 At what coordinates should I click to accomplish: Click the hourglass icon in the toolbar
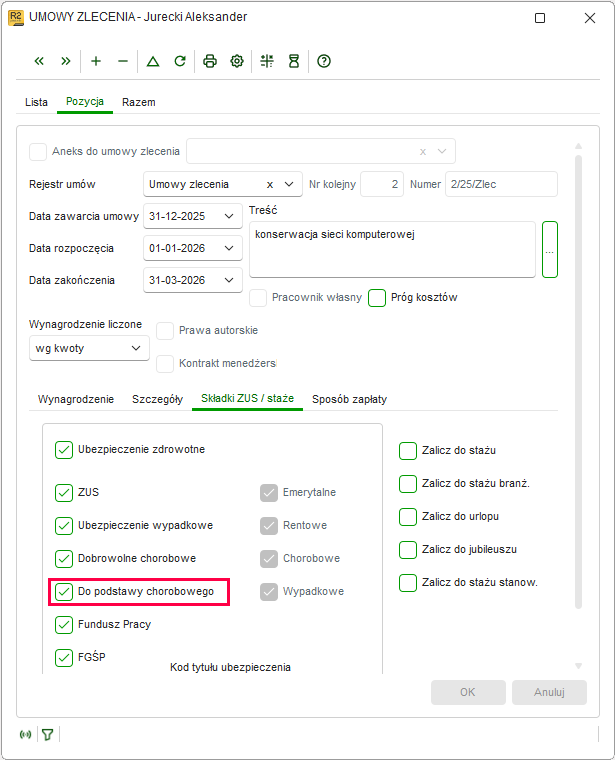[294, 61]
